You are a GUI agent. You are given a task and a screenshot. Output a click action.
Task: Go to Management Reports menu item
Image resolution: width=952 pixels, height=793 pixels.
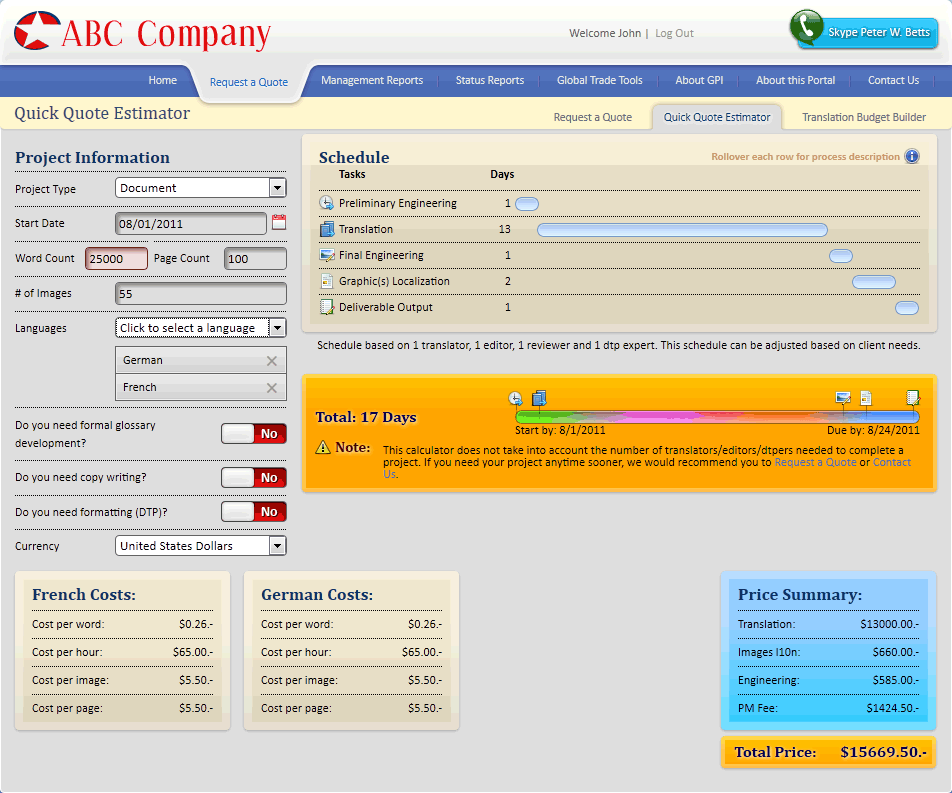[372, 81]
